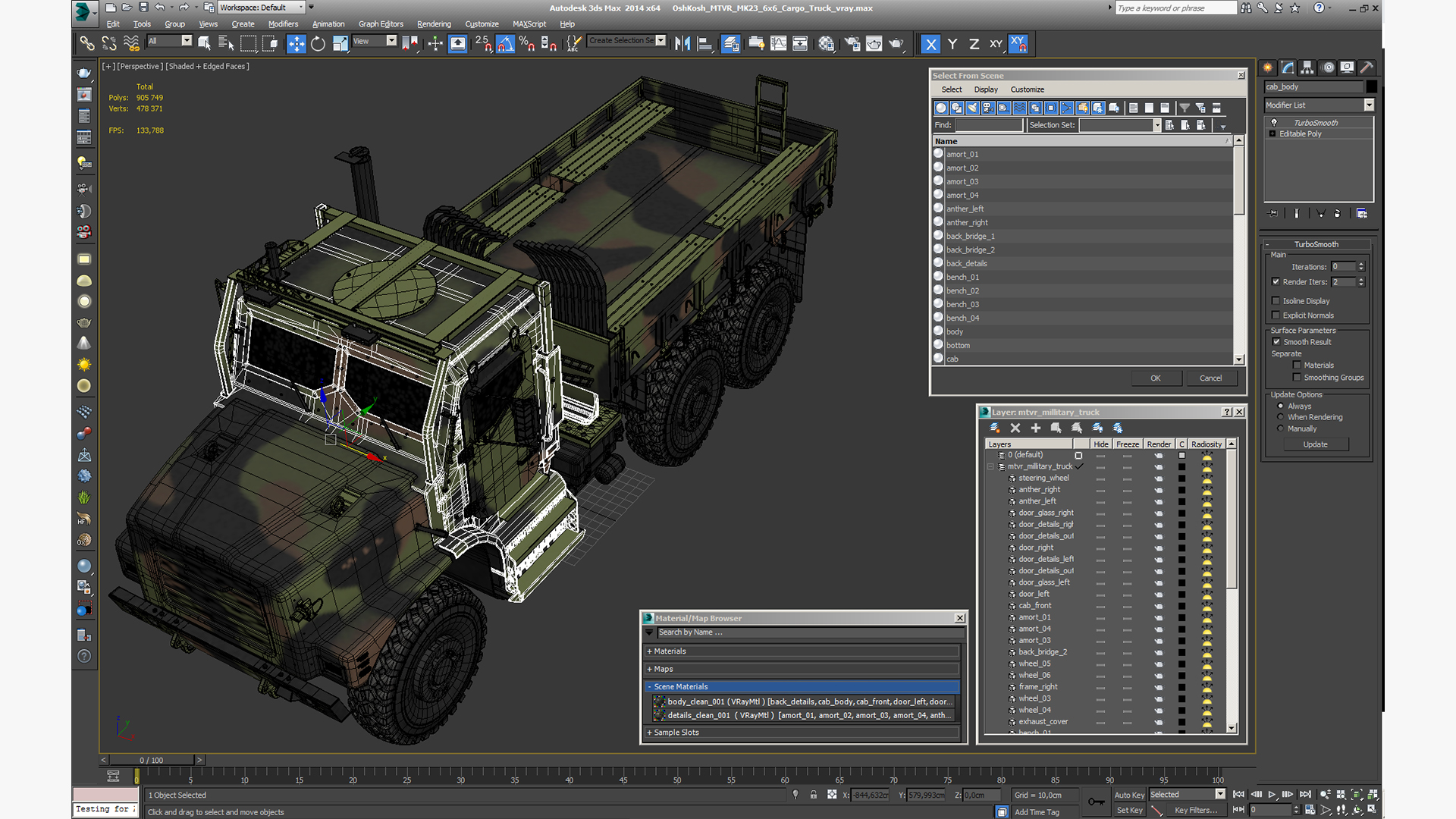Activate the Select and Uniform Scale tool
Viewport: 1456px width, 819px height.
click(x=340, y=44)
